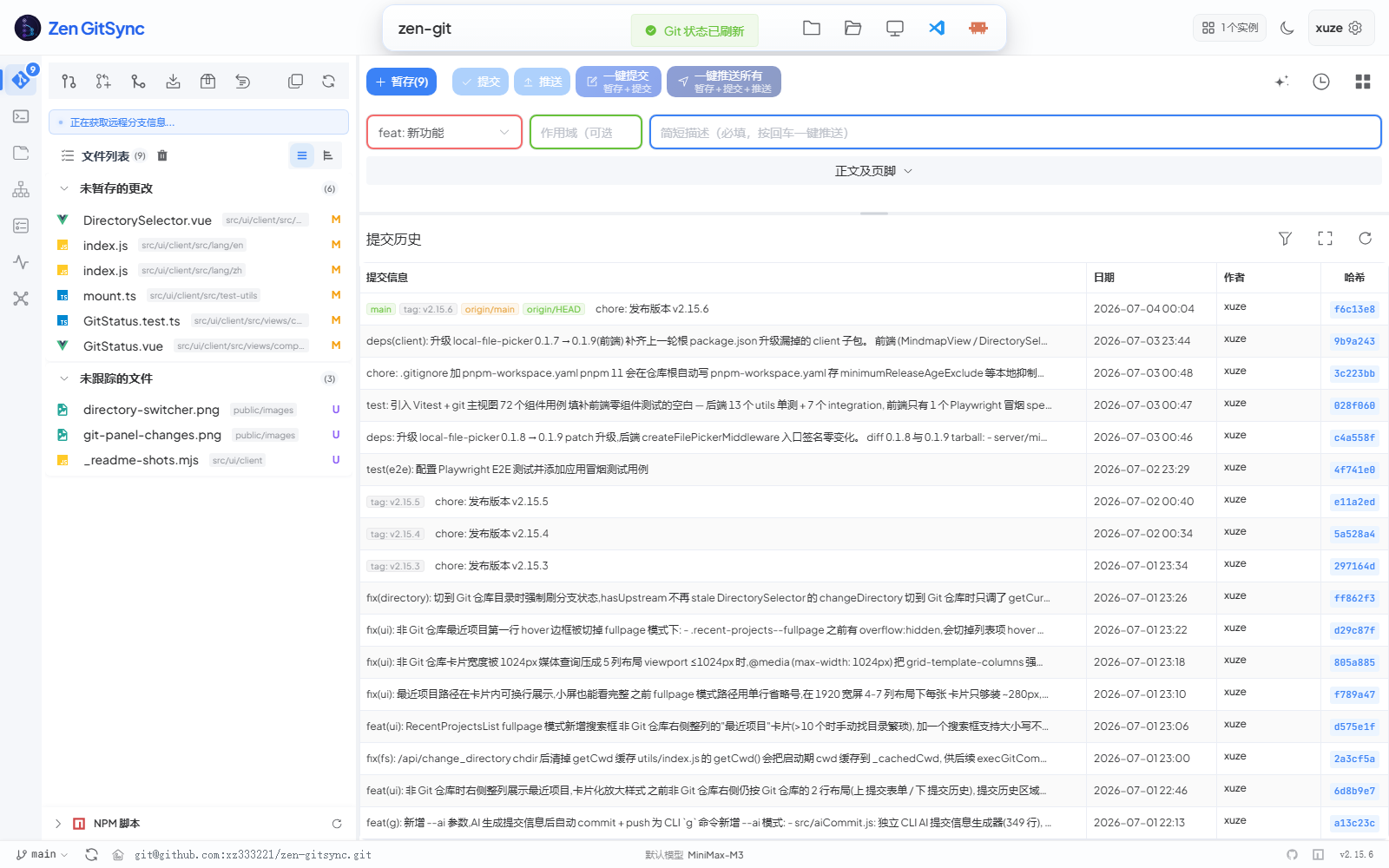Screen dimensions: 1389x868
Task: Click the open folder icon in zen-git bar
Action: click(852, 28)
